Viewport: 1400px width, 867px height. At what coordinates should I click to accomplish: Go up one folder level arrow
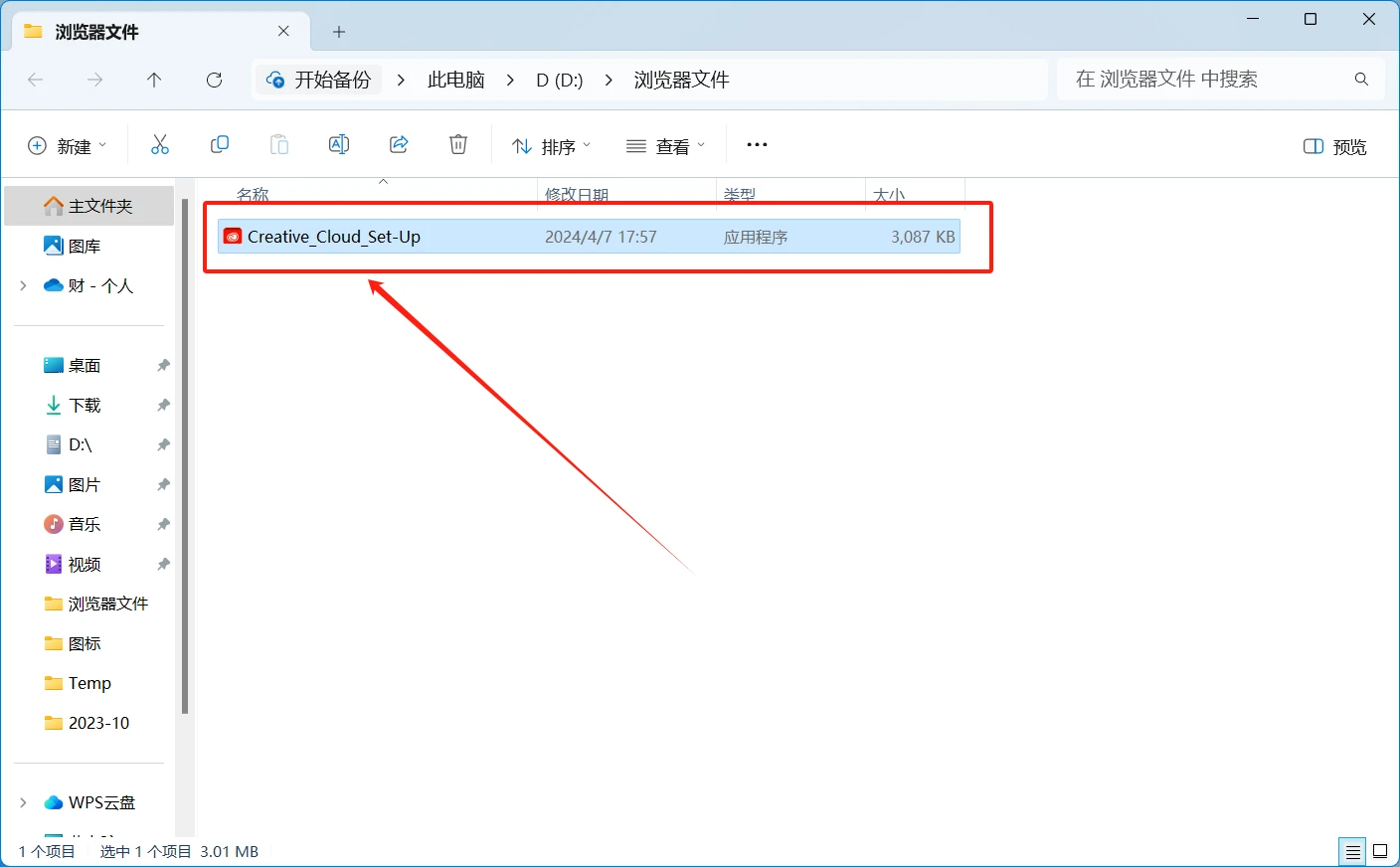(154, 80)
